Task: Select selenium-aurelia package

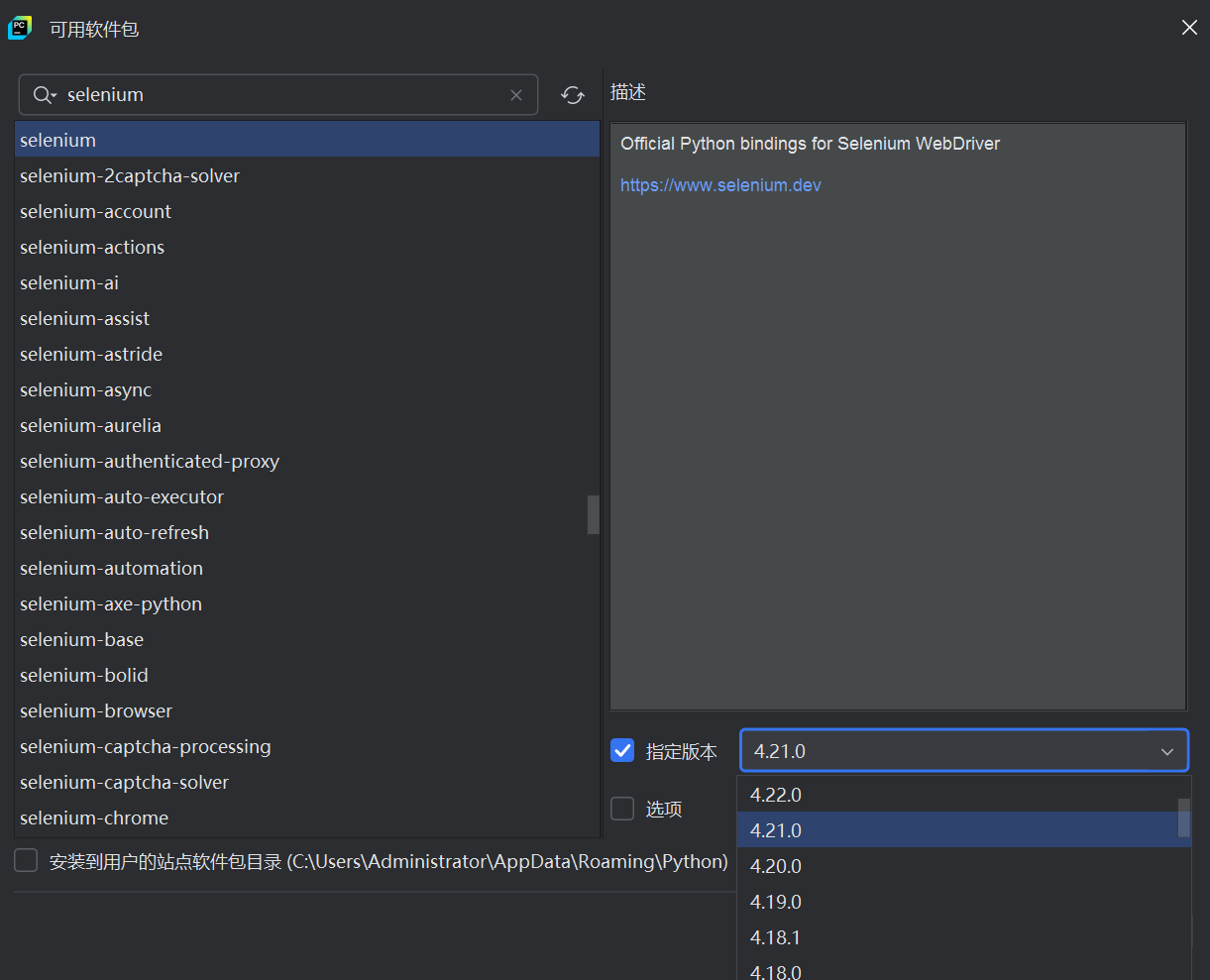Action: (x=307, y=425)
